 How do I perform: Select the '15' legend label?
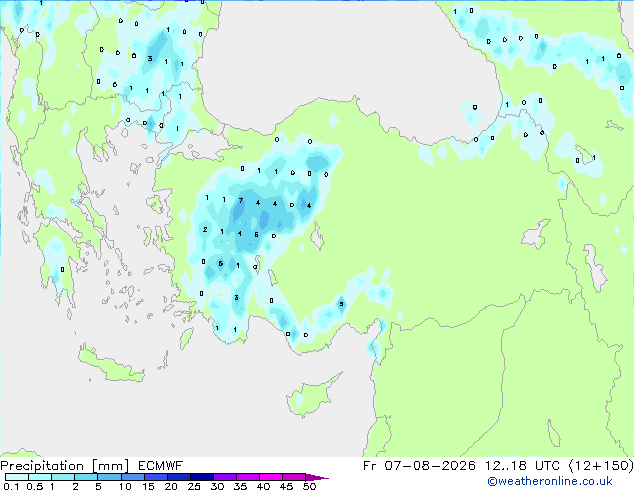pos(148,486)
